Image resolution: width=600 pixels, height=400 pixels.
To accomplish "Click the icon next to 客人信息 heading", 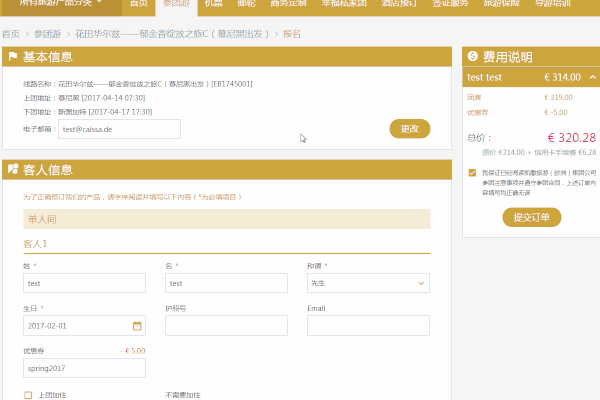I will pyautogui.click(x=12, y=170).
